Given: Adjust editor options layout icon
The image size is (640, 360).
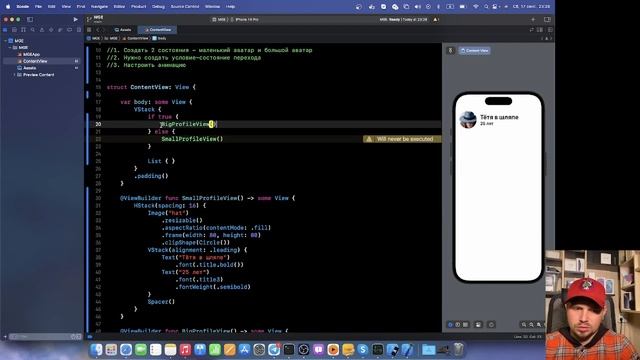Looking at the screenshot, I should pos(540,30).
